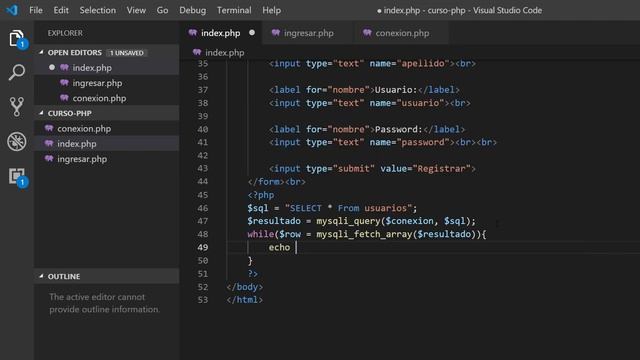This screenshot has height=360, width=640.
Task: Click the Password: label text on line 40
Action: [398, 129]
